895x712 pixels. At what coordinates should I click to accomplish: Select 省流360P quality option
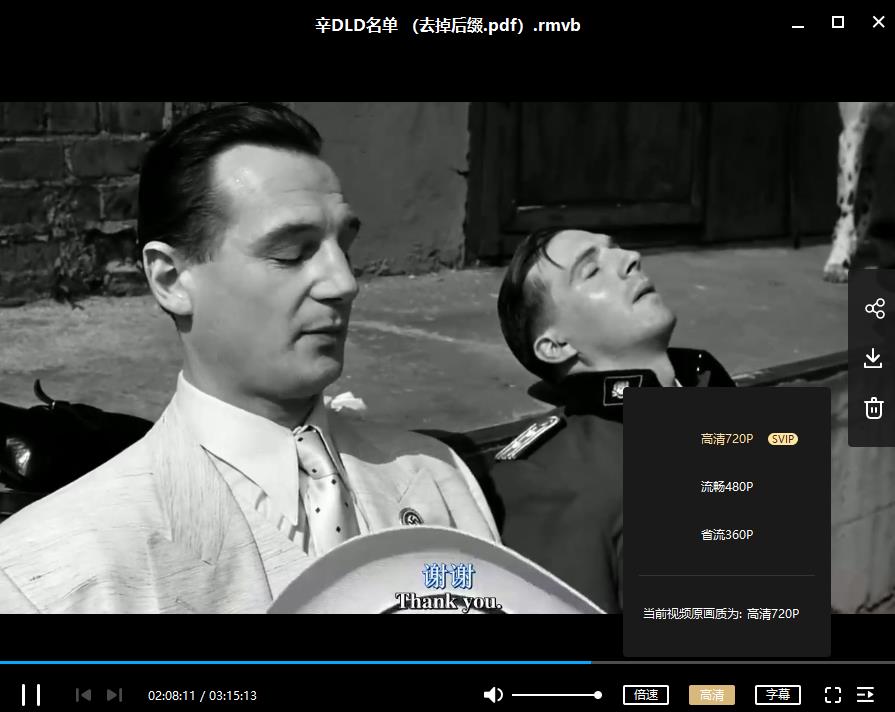tap(727, 534)
